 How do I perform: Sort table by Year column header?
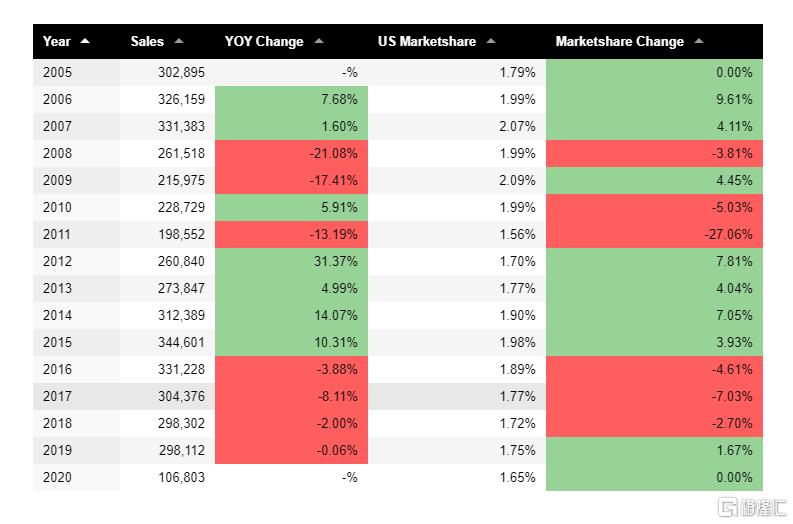pos(57,41)
